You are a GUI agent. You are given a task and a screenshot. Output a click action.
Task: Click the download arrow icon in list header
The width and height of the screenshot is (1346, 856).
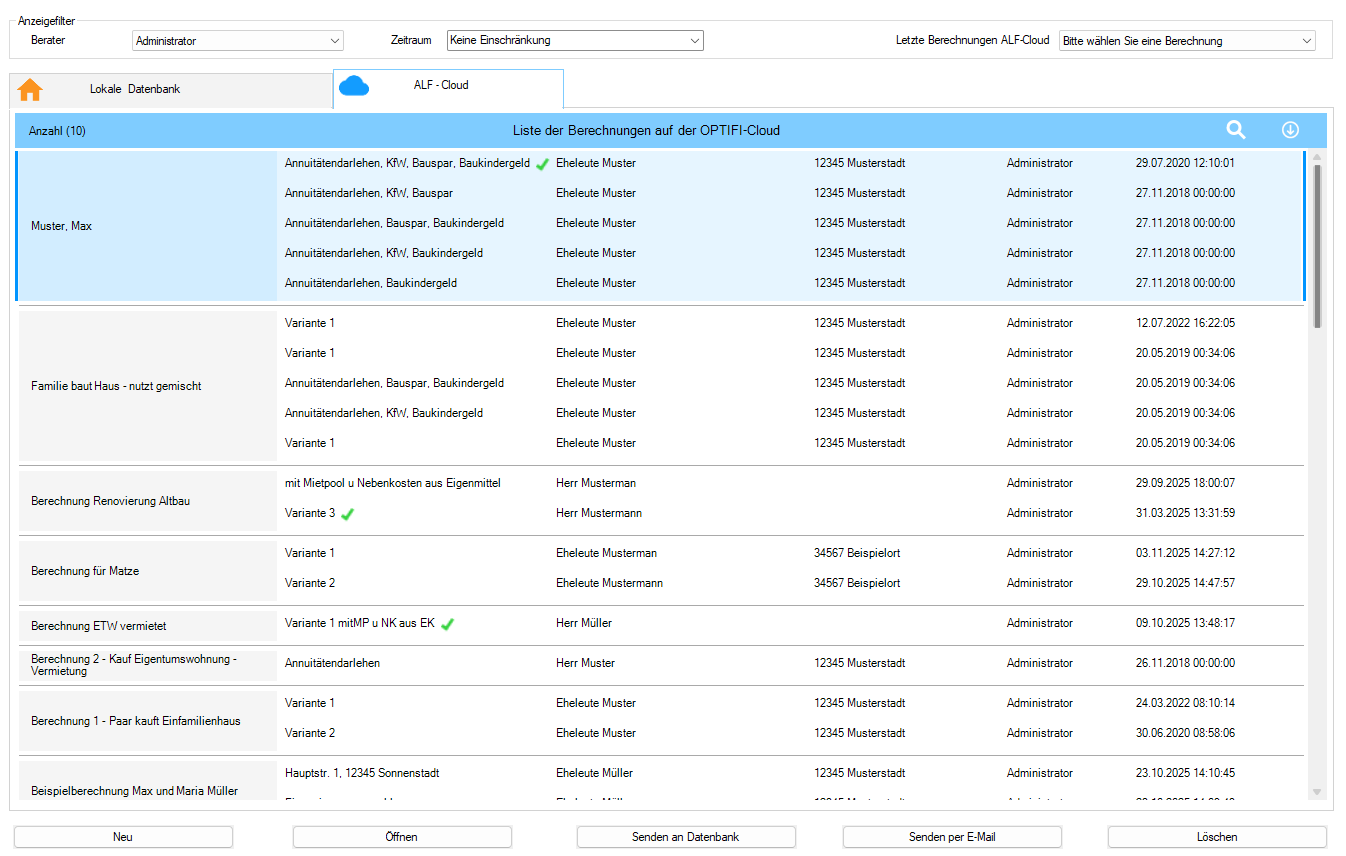[x=1290, y=130]
